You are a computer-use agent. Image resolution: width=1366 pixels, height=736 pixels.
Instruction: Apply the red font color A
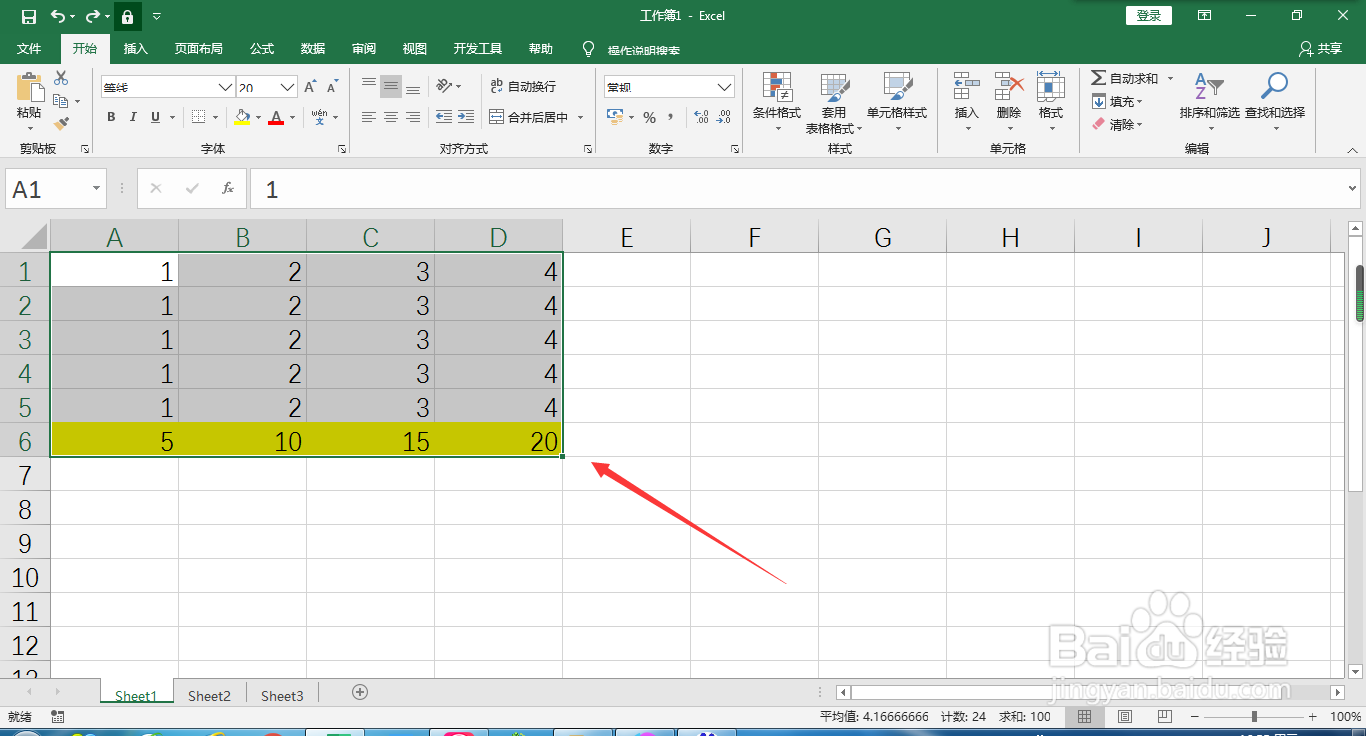click(276, 118)
